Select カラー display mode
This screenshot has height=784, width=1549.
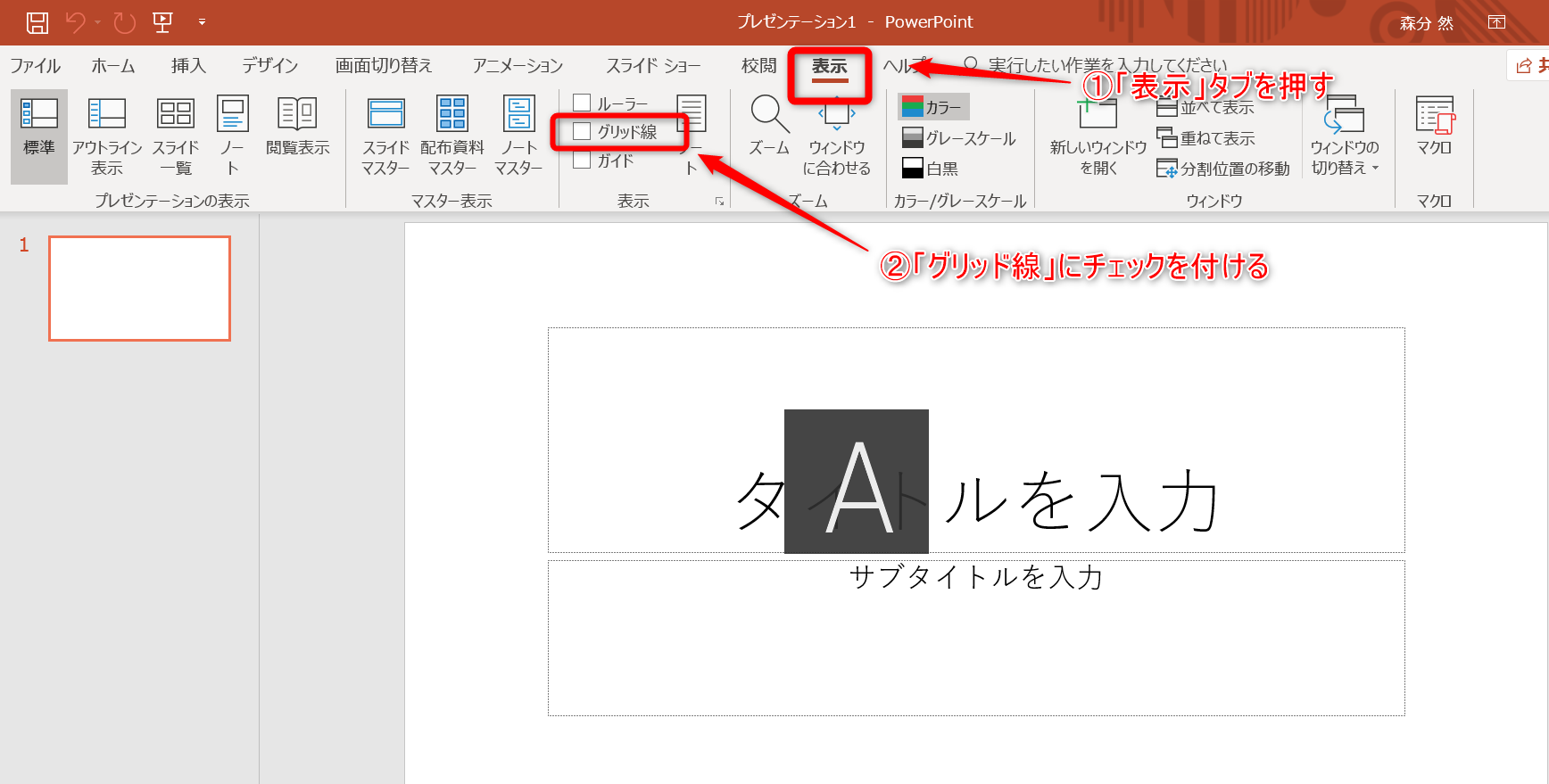coord(933,107)
